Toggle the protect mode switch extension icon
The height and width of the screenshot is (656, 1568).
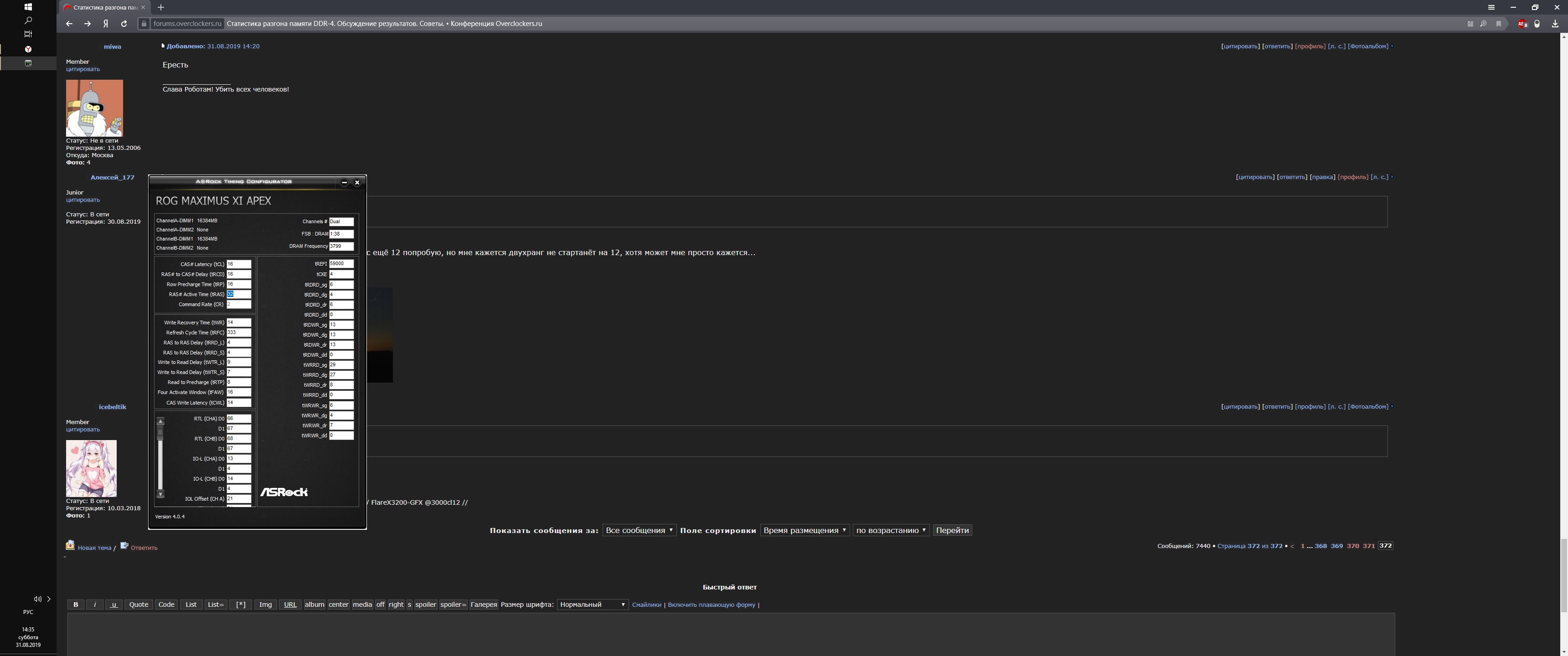tap(1537, 24)
